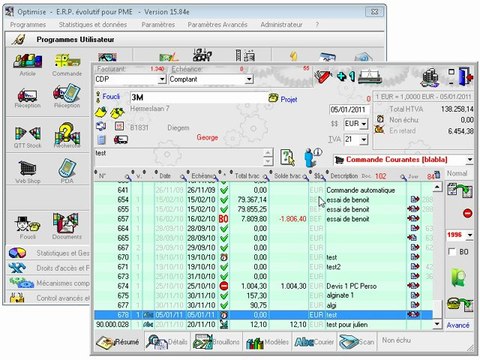
Task: Open the ? help menu
Action: (x=317, y=25)
